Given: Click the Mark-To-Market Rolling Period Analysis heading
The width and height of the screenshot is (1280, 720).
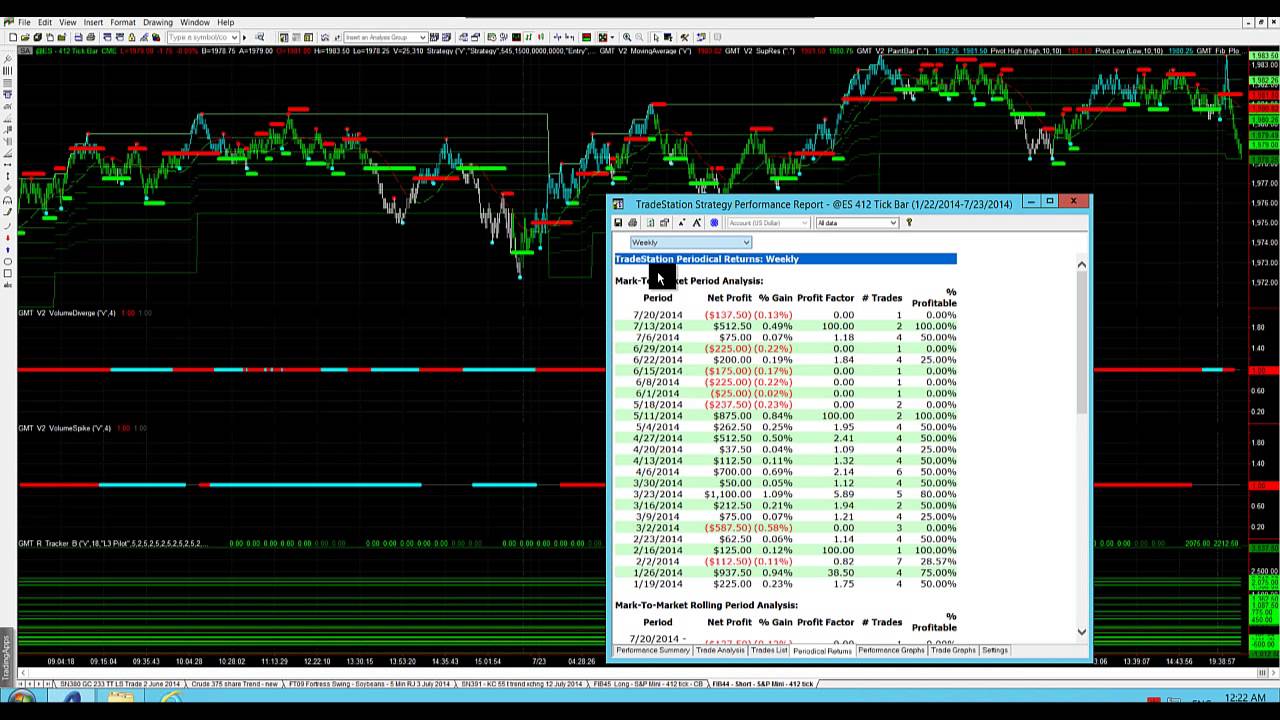Looking at the screenshot, I should (706, 605).
